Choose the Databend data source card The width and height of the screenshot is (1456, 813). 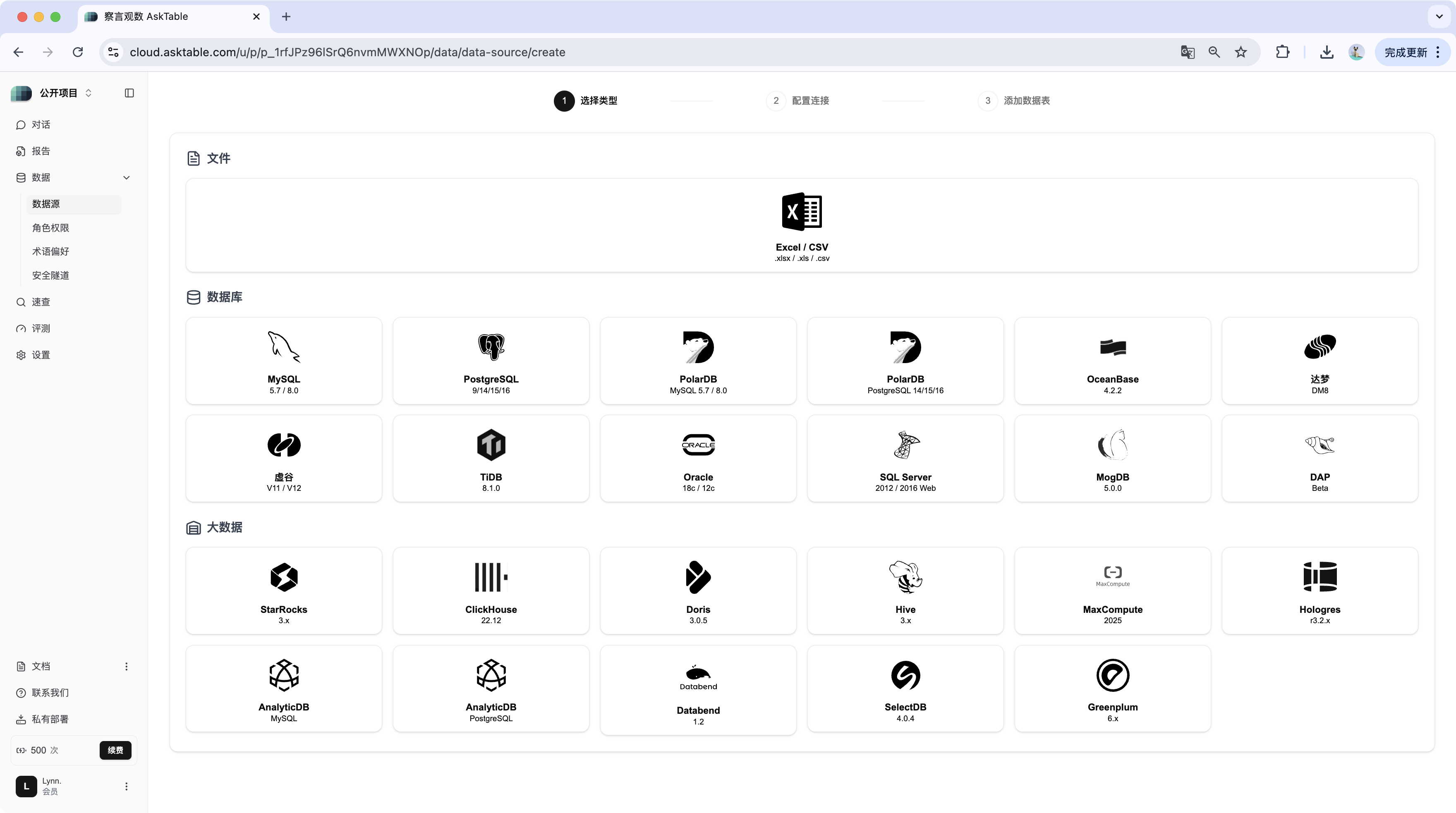coord(698,690)
